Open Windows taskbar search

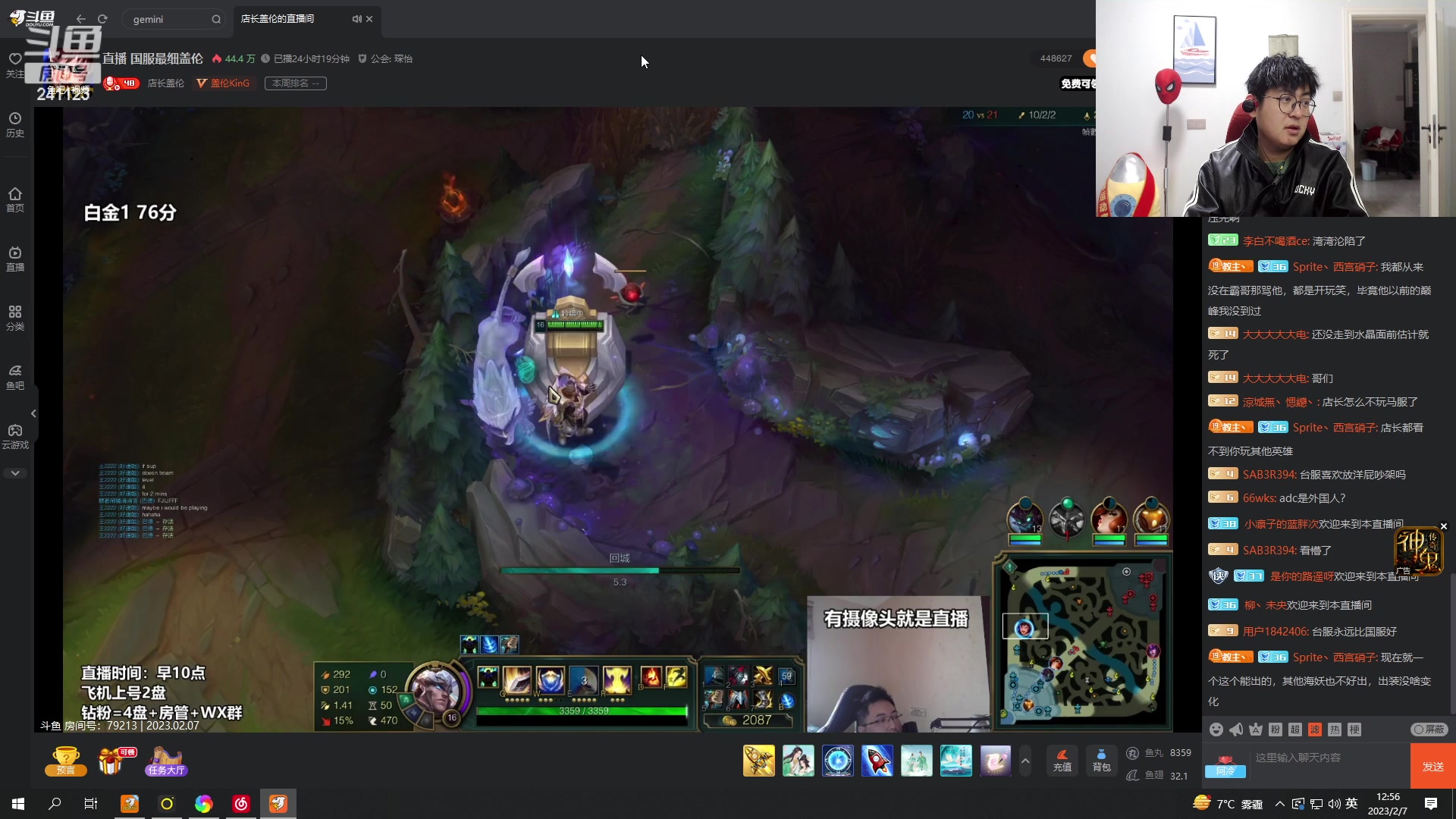point(55,804)
